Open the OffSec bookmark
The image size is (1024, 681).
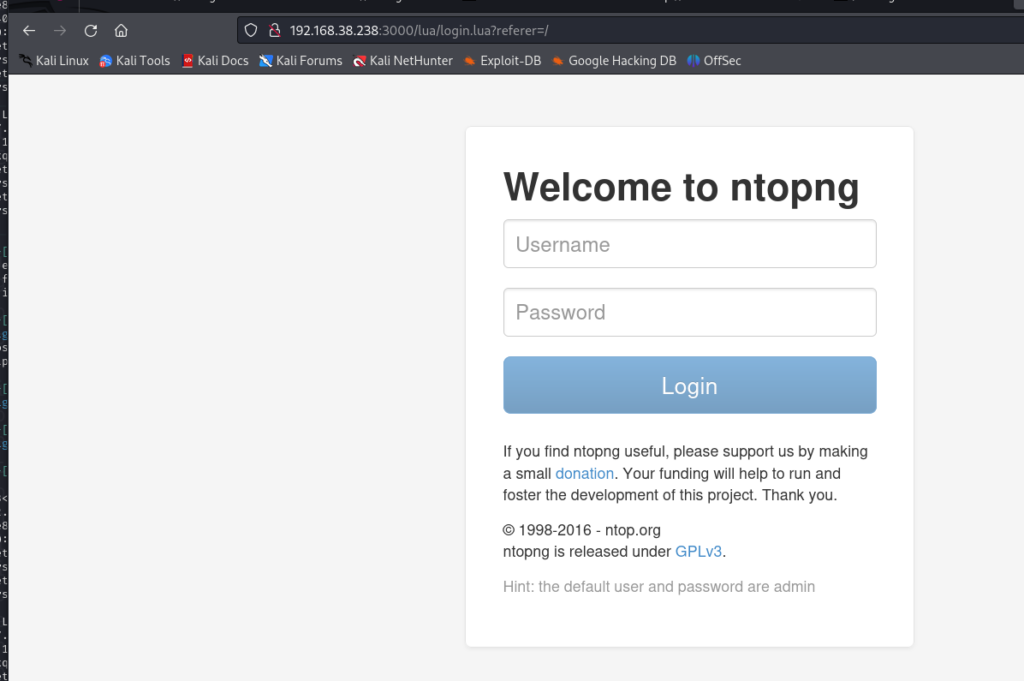pos(714,61)
